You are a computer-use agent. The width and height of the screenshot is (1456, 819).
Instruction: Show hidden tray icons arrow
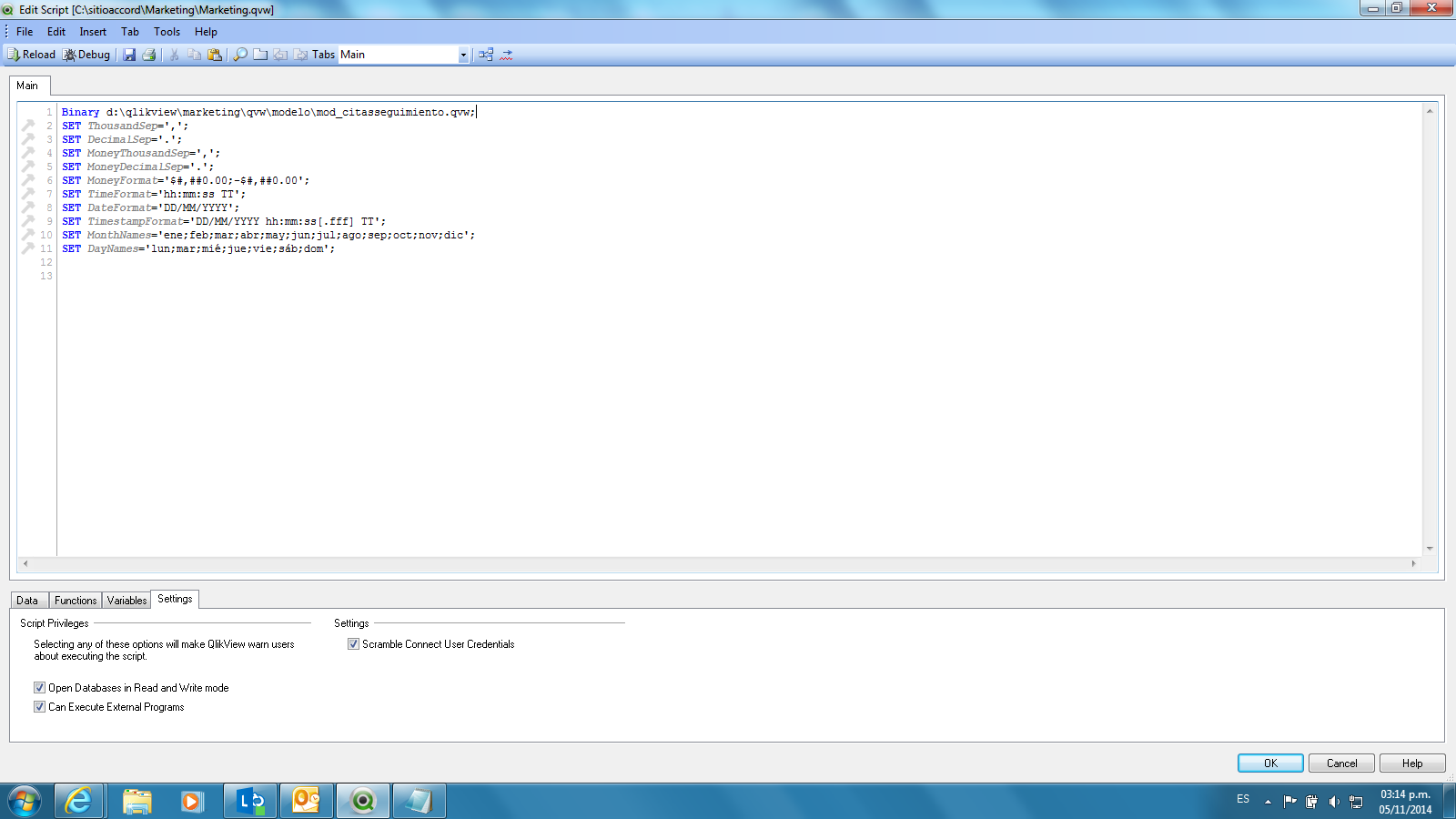(x=1268, y=801)
